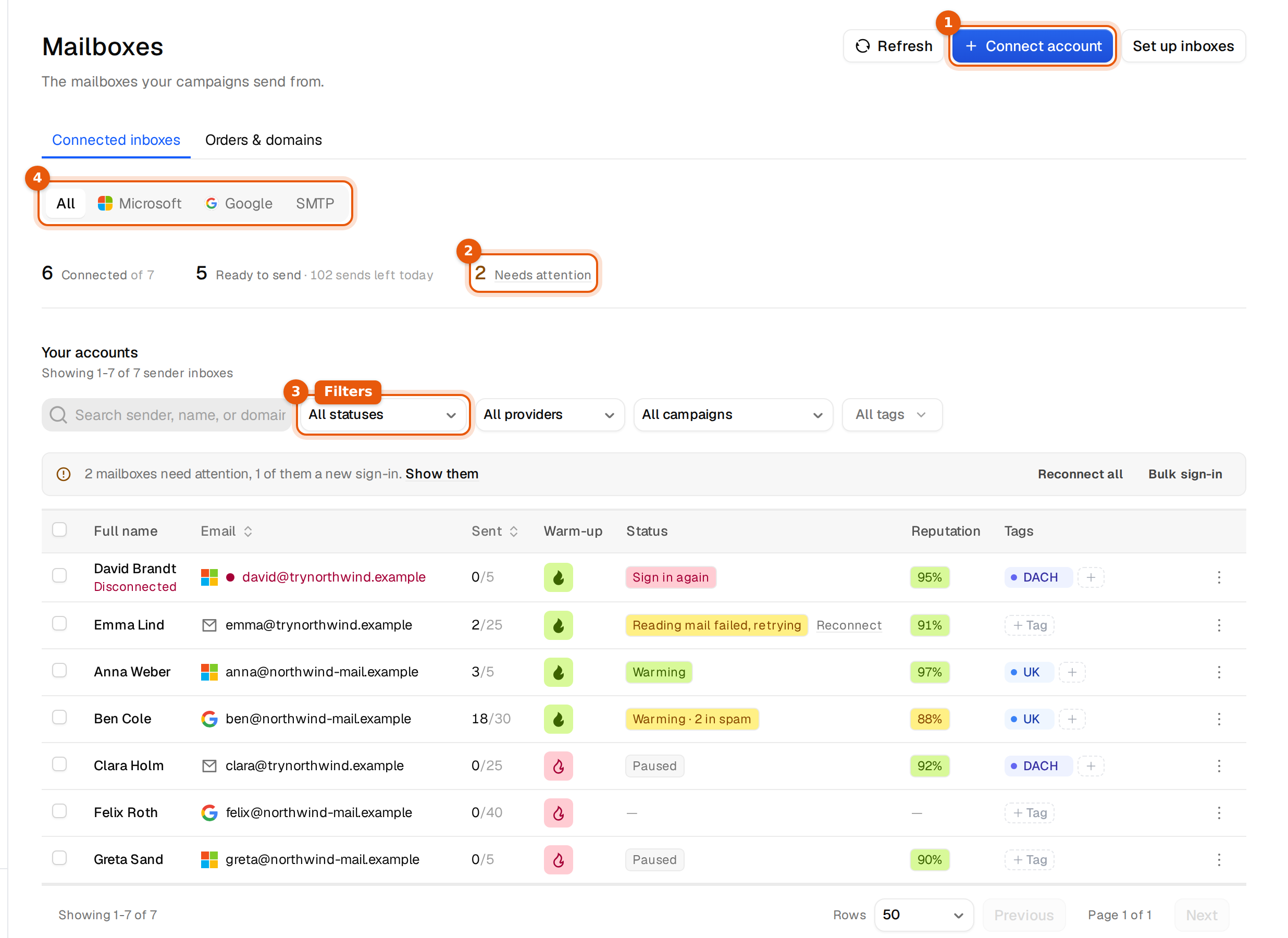Select the Anna Weber row checkbox
Screen dimensions: 1288x938
point(59,670)
